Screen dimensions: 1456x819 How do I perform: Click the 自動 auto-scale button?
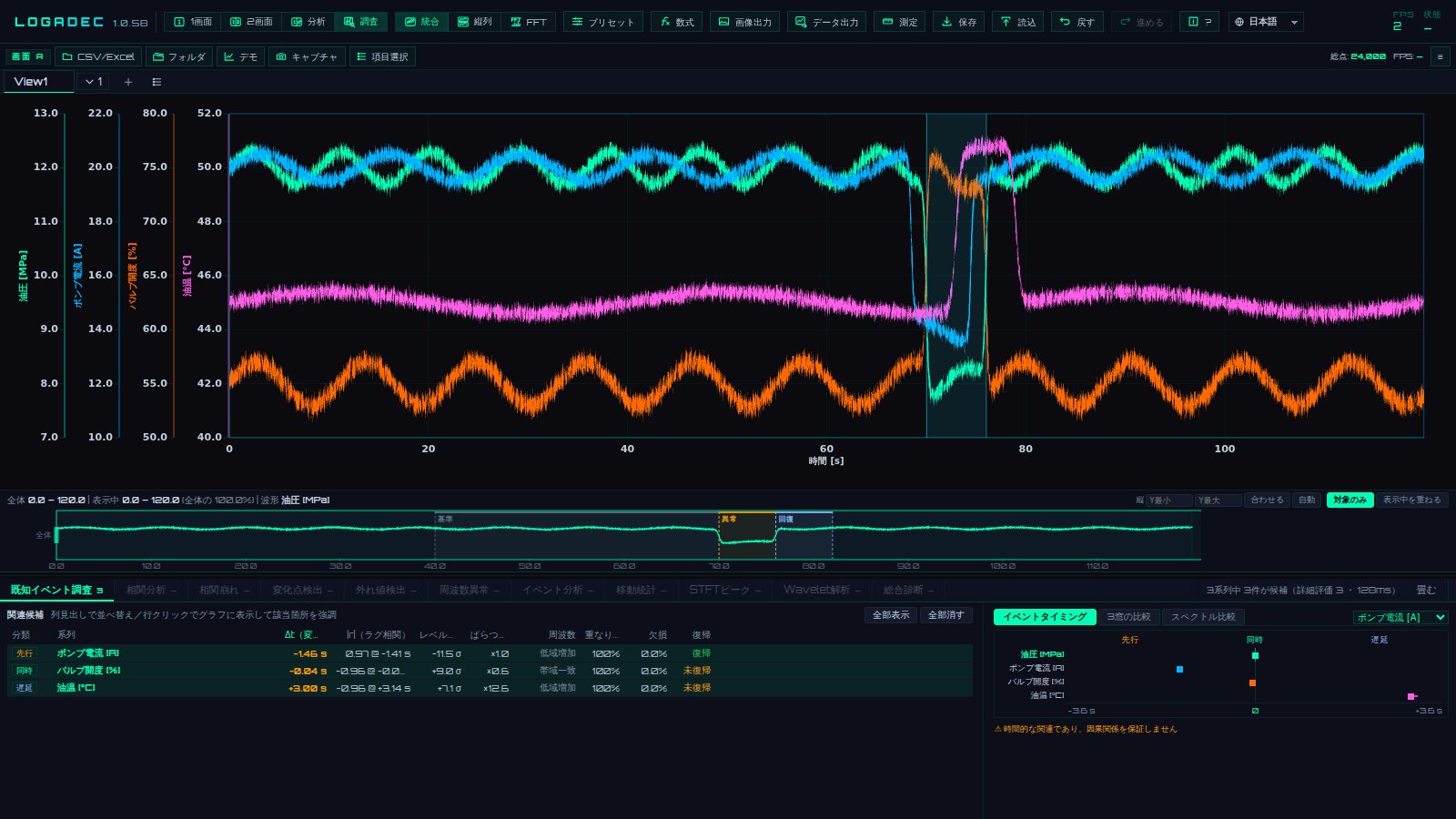[x=1307, y=500]
